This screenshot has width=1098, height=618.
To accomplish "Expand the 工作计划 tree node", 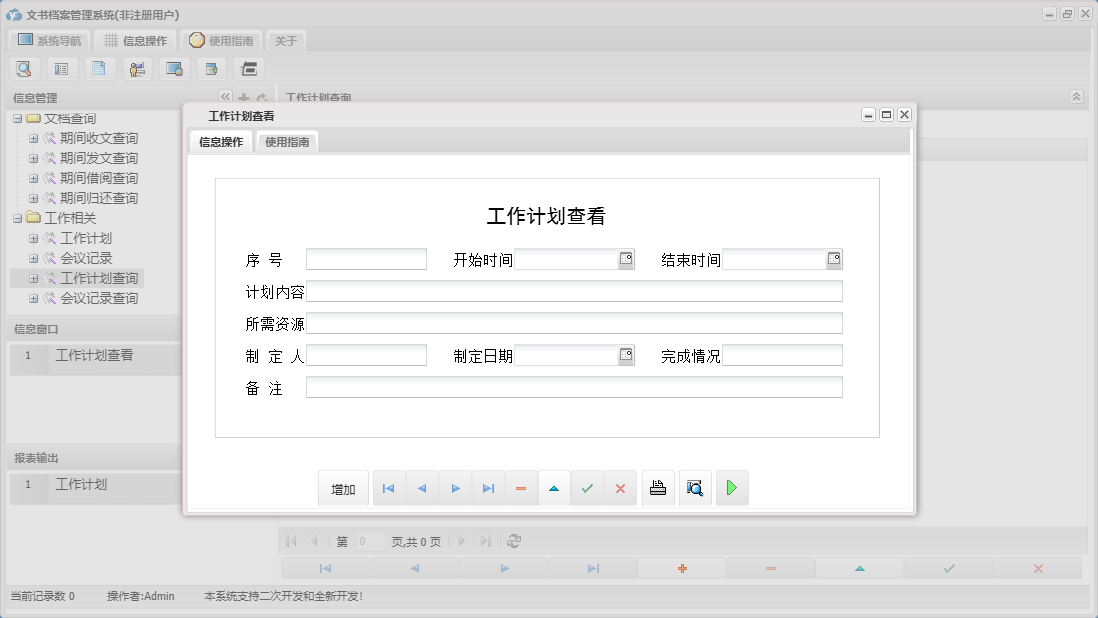I will tap(34, 238).
